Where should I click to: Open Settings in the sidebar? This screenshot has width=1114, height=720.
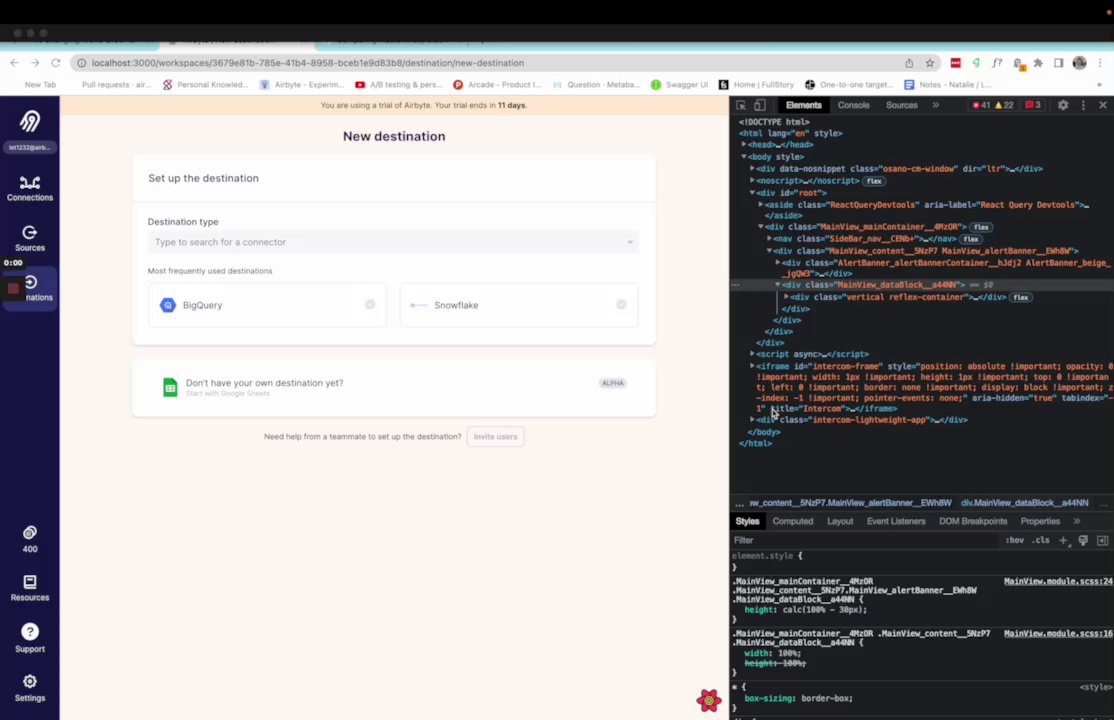[30, 688]
